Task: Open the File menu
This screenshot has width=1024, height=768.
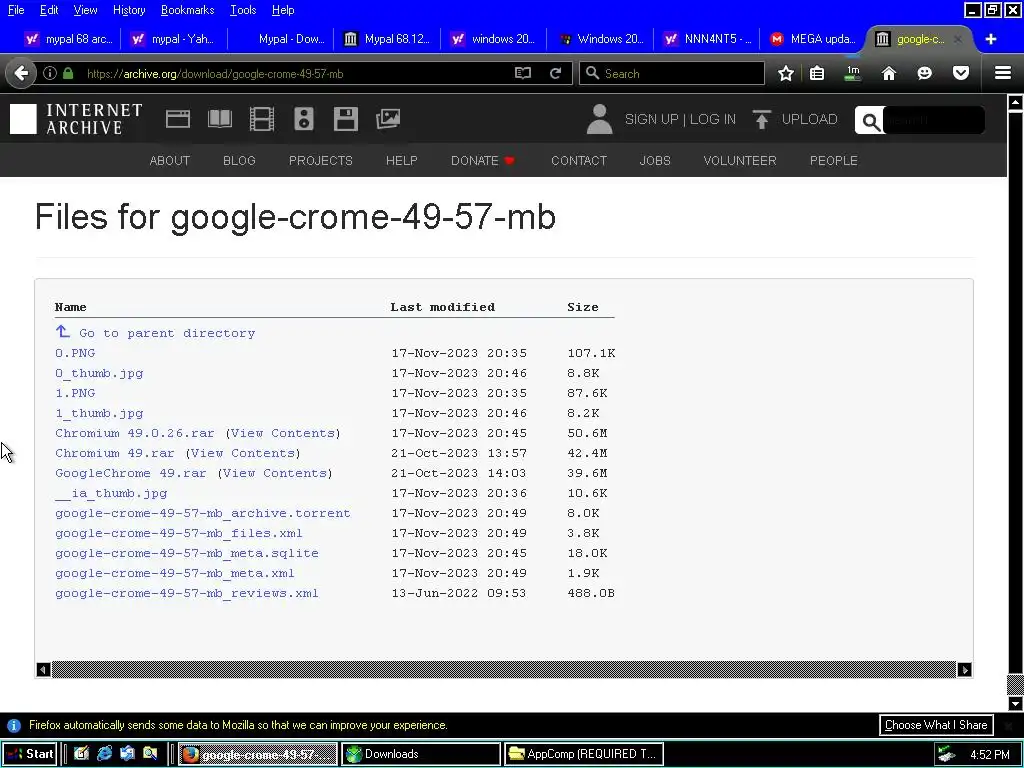Action: [16, 10]
